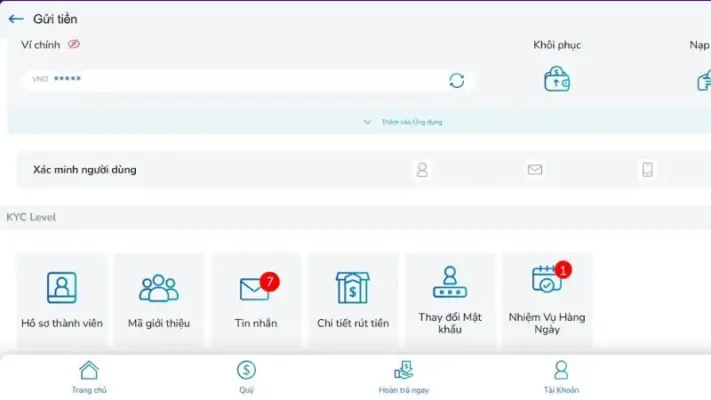The width and height of the screenshot is (711, 400).
Task: Click the back arrow beside Gửi tiền
Action: 16,19
